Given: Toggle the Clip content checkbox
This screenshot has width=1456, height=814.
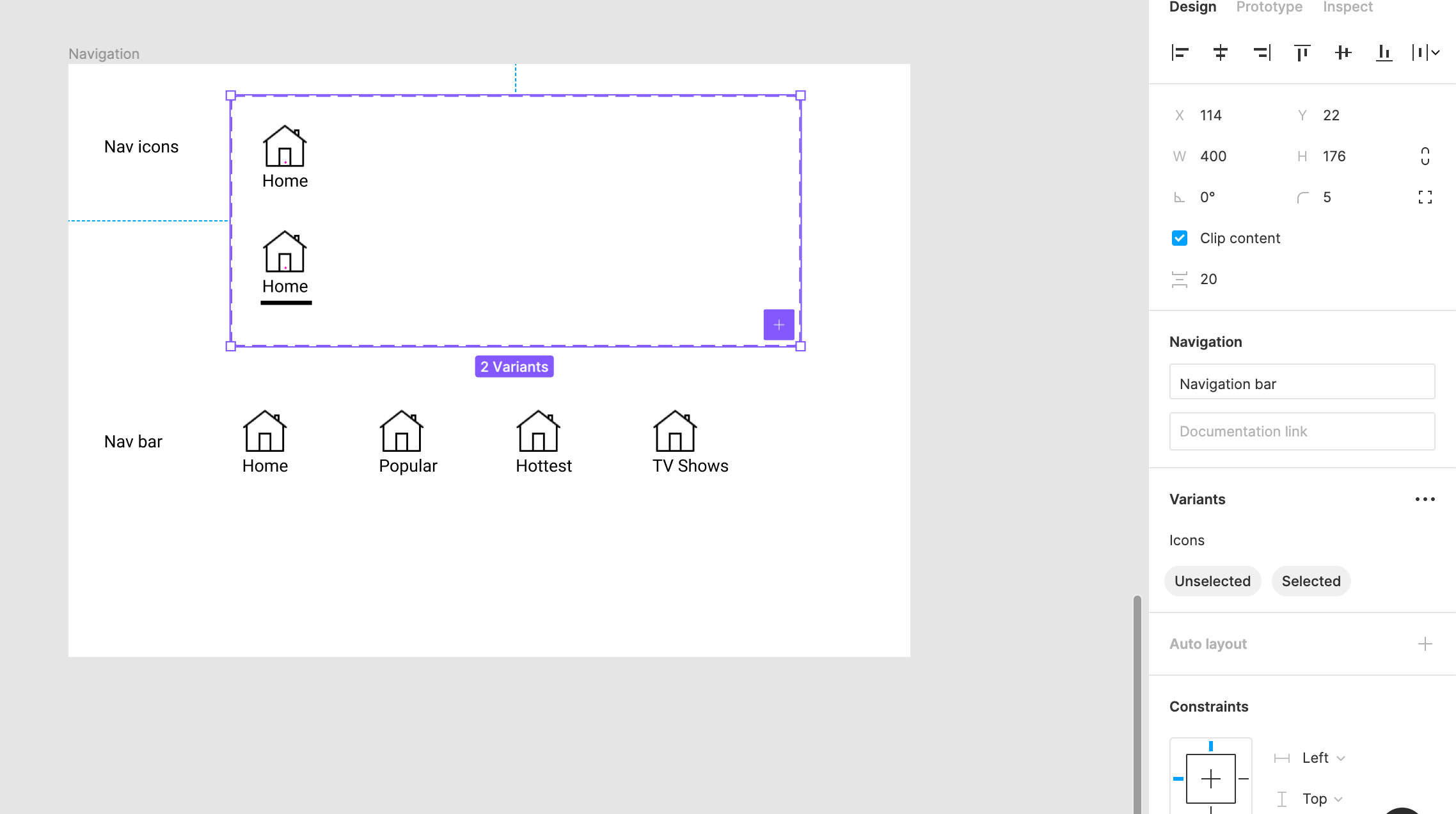Looking at the screenshot, I should point(1179,238).
